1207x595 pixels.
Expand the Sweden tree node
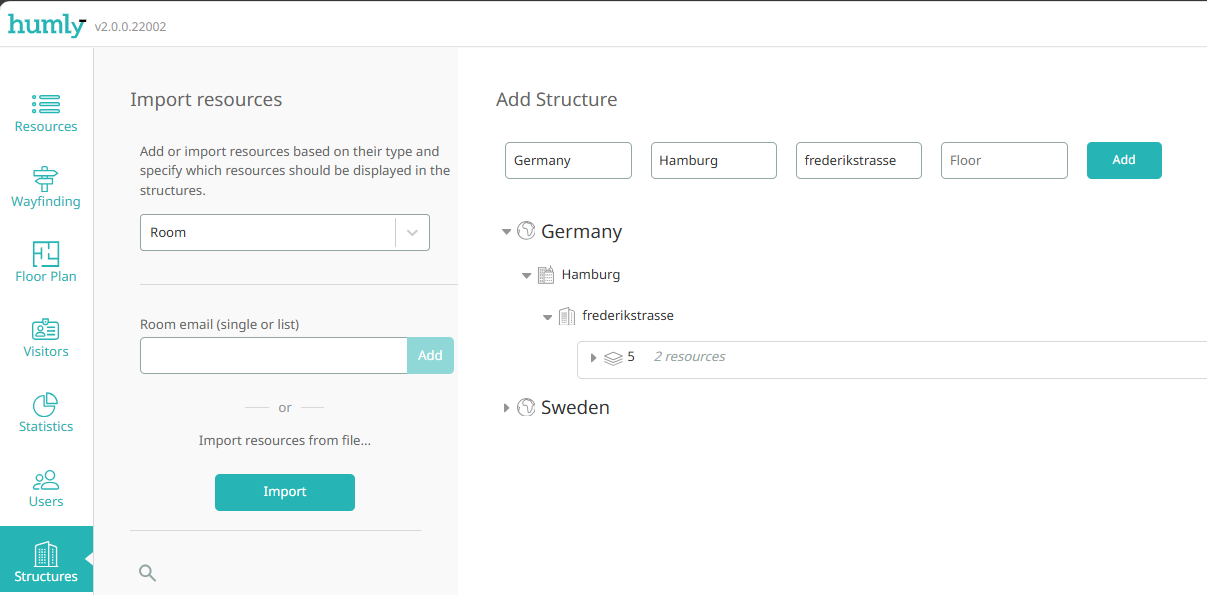coord(507,408)
